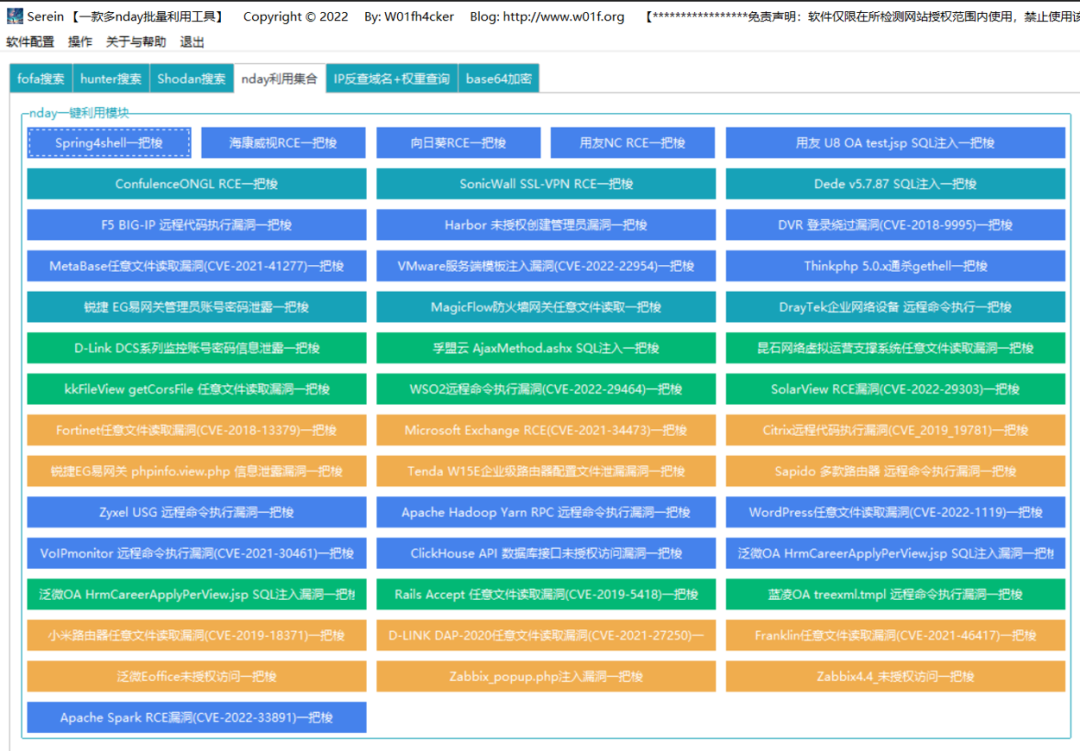1080x751 pixels.
Task: Click Tenda W15E企业级路由器配置文件泄漏 button
Action: (546, 471)
